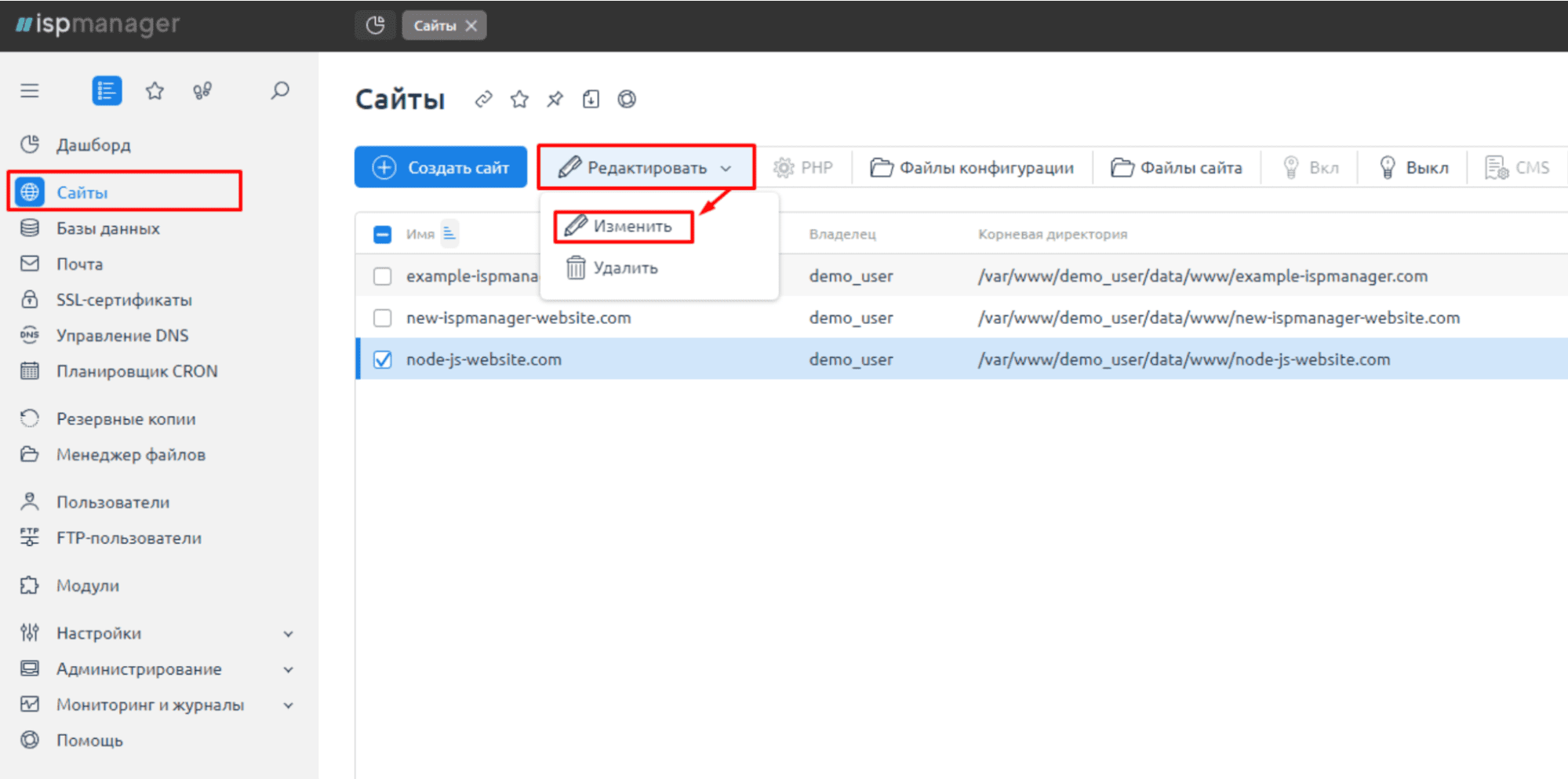Click PHP toolbar button
Screen dimensions: 1568x779
point(803,167)
